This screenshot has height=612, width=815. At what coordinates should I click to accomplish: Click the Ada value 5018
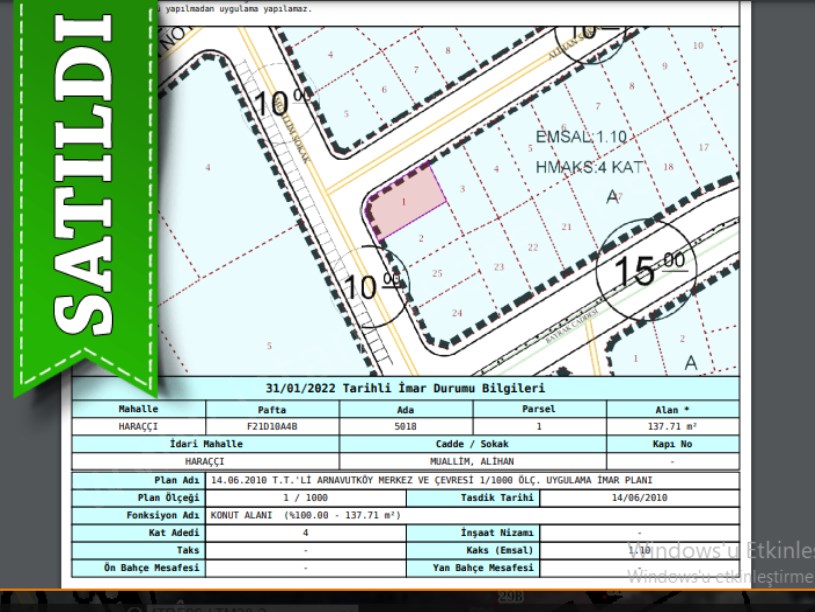click(x=405, y=426)
